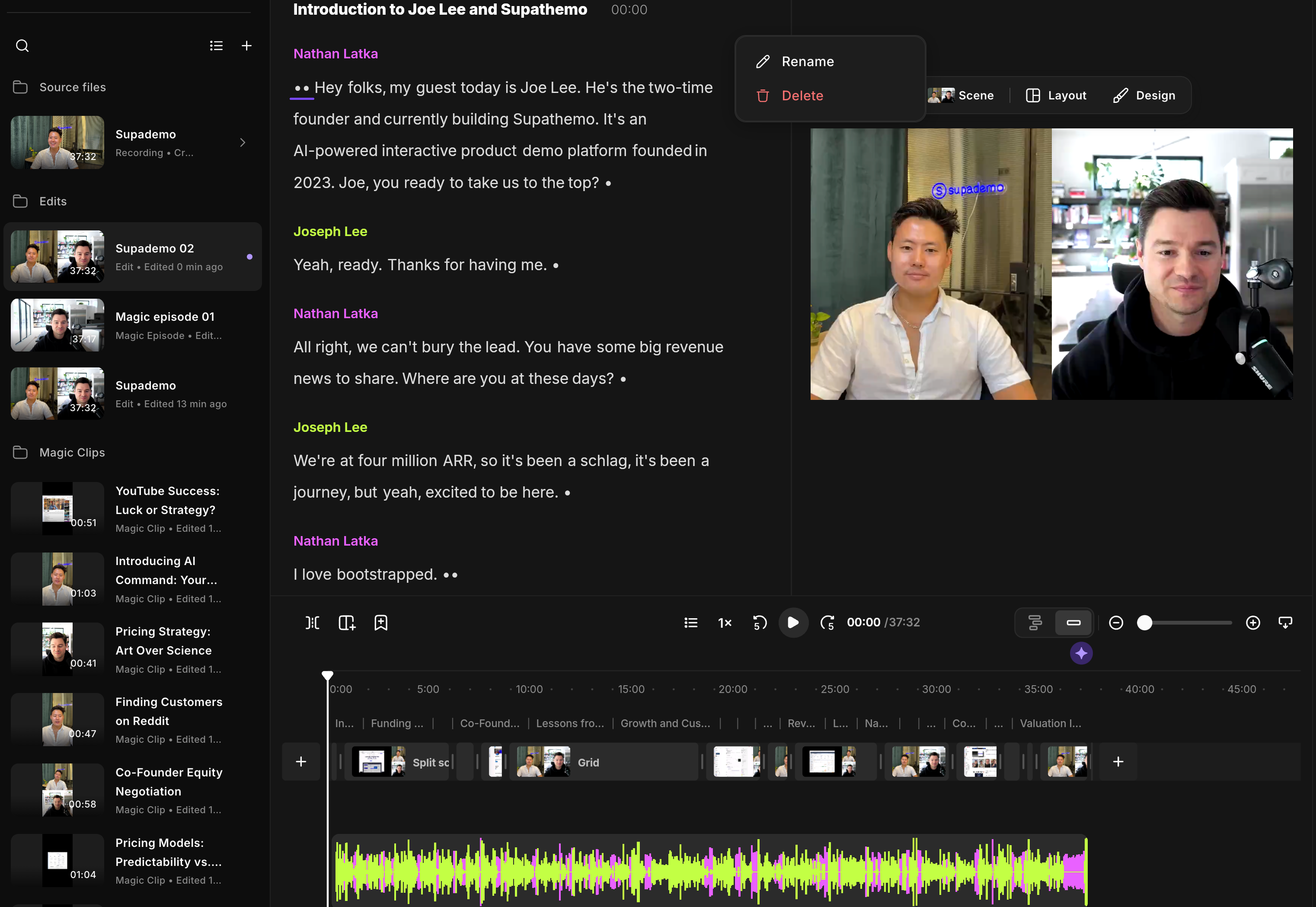Zoom in the timeline

1253,623
